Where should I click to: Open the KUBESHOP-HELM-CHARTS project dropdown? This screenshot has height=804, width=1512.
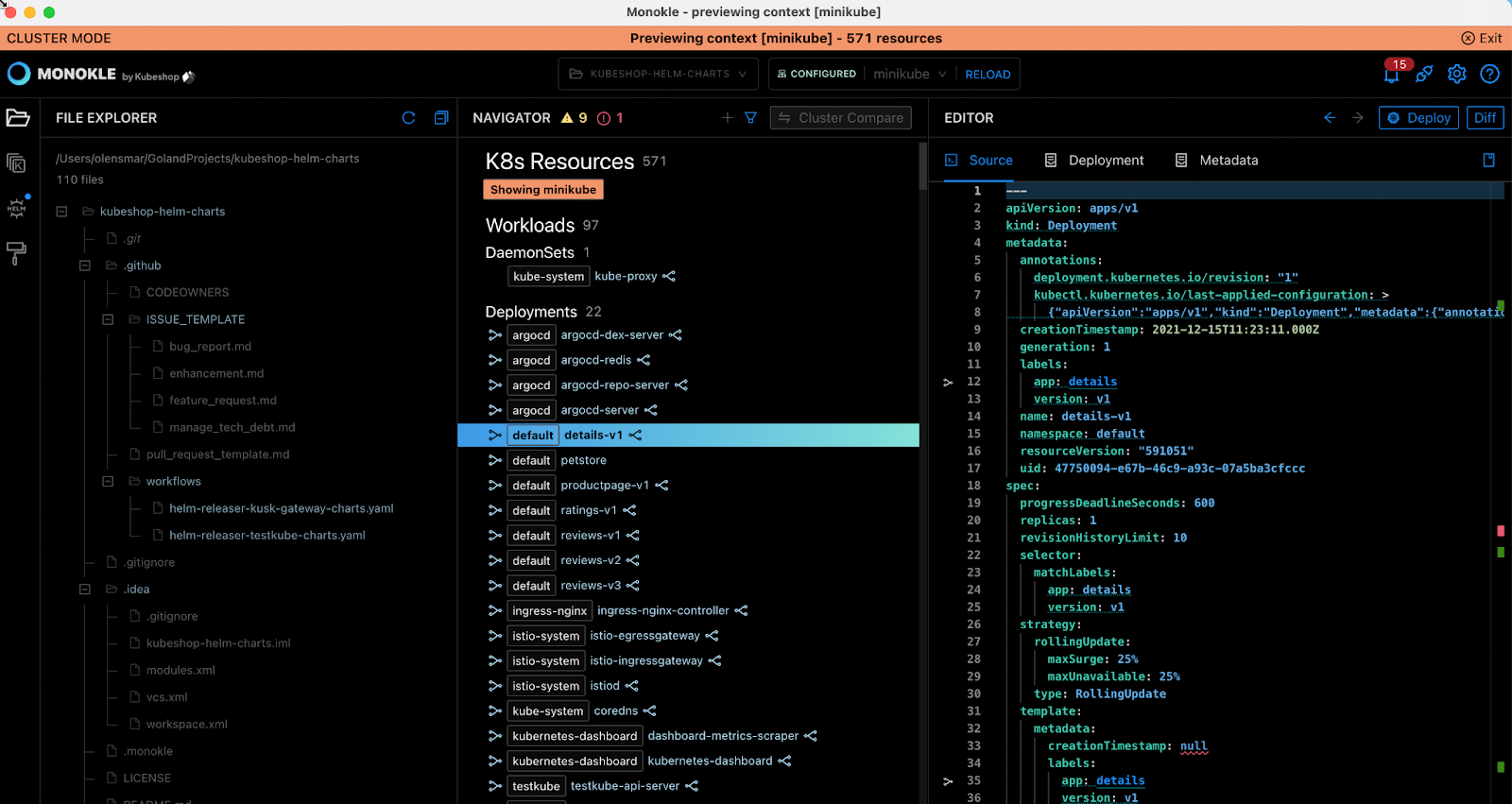coord(659,74)
